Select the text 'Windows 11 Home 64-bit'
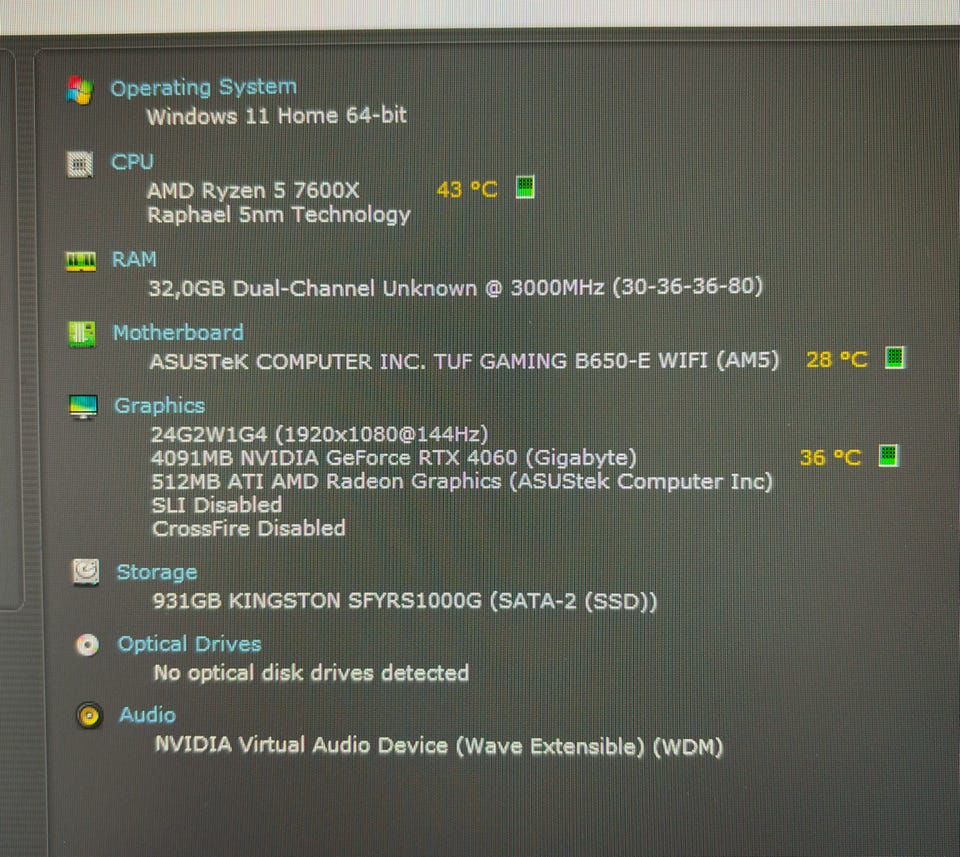 tap(277, 116)
